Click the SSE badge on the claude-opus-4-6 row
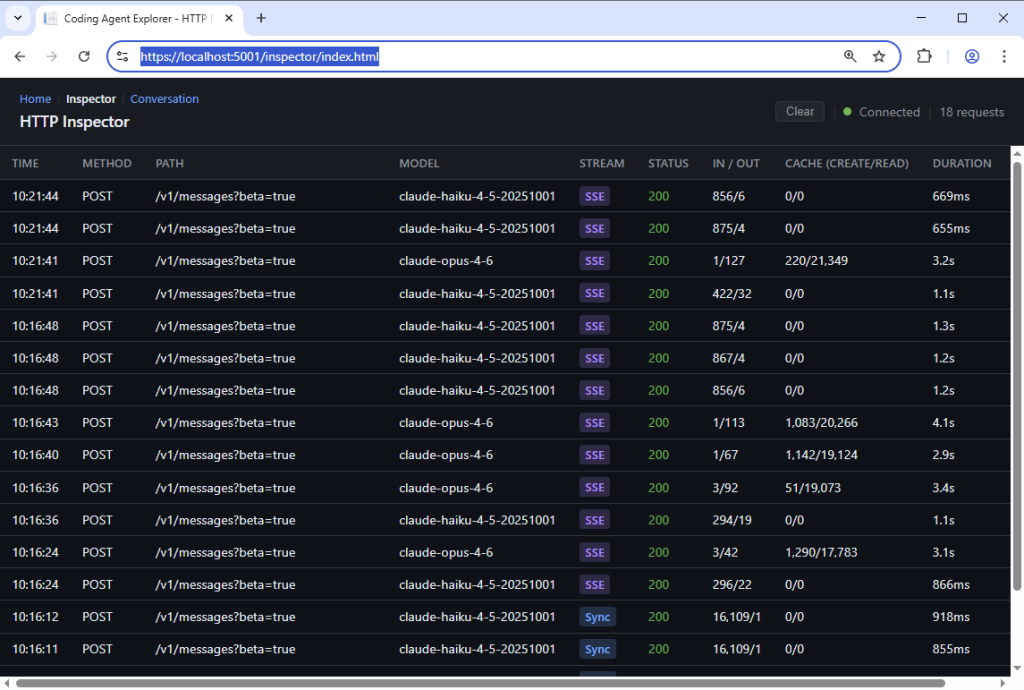The image size is (1024, 690). [x=594, y=260]
